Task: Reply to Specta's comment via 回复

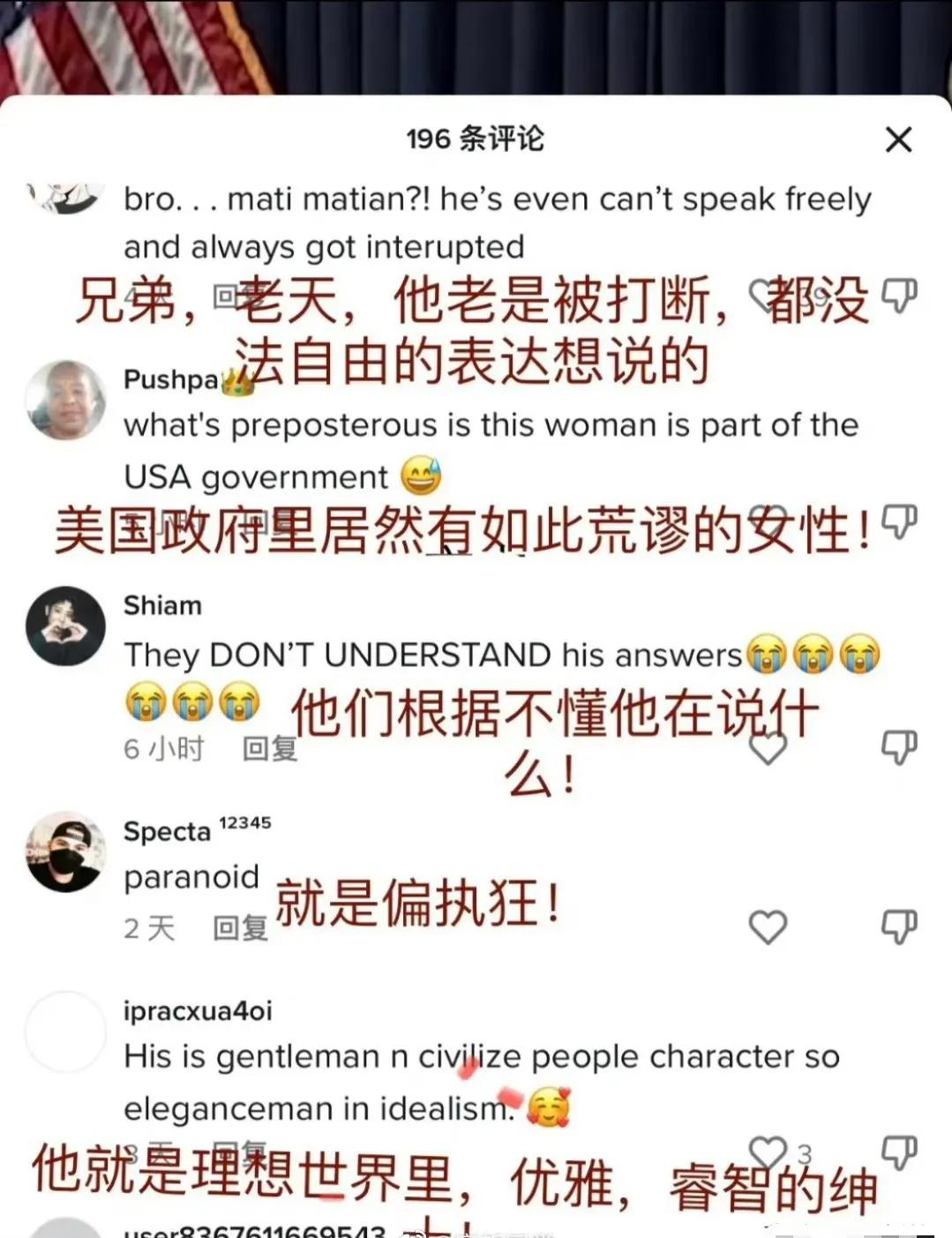Action: [241, 927]
